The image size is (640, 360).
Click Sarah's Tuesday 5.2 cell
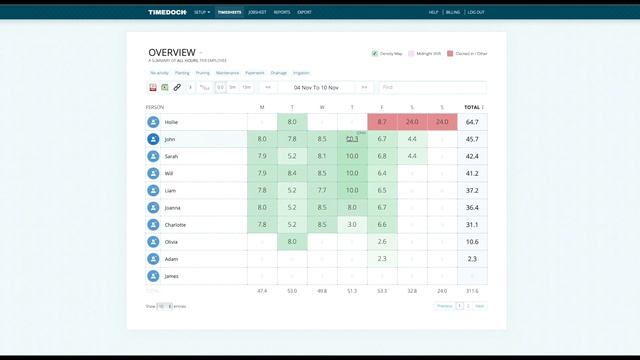292,156
